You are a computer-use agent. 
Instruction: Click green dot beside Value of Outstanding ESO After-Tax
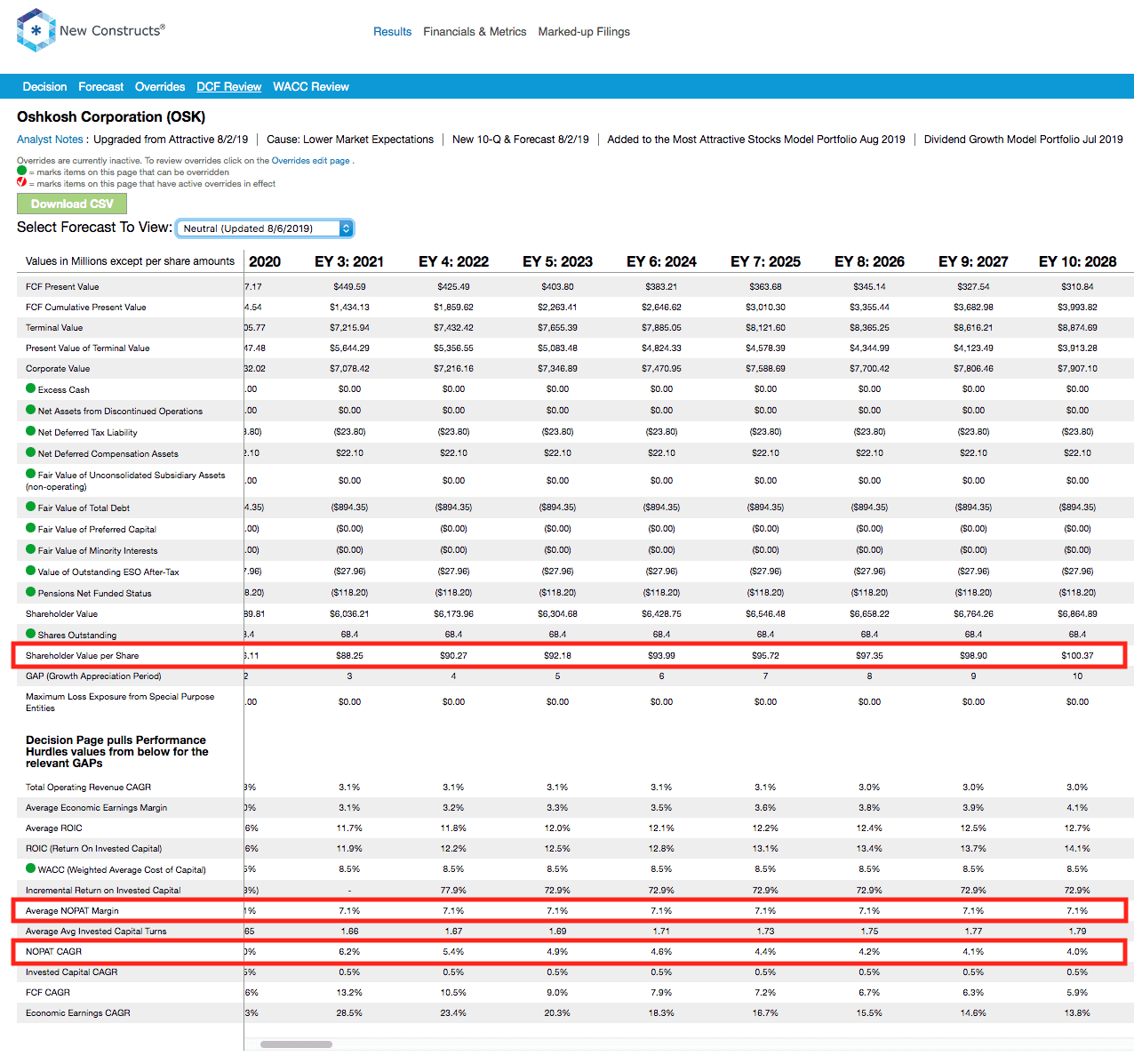click(x=31, y=571)
